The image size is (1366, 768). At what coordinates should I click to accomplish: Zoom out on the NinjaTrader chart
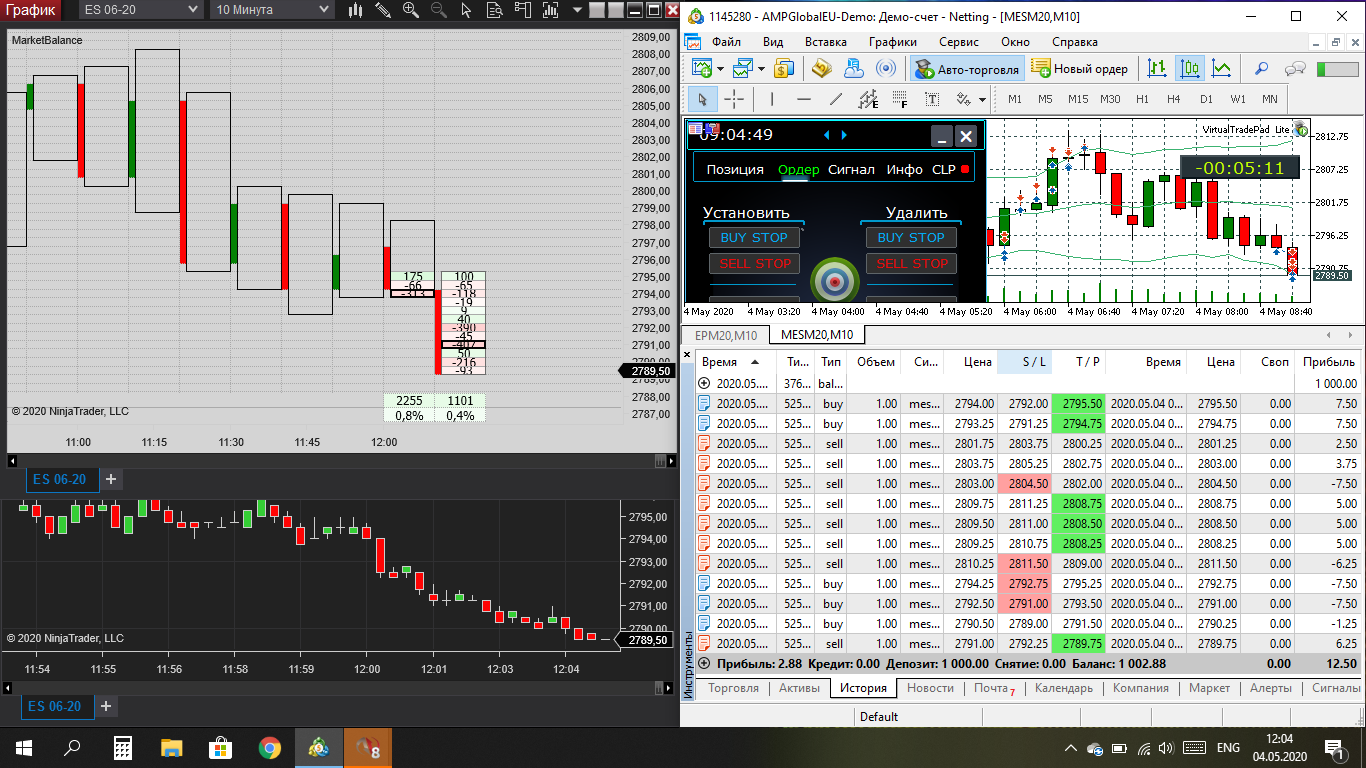439,10
